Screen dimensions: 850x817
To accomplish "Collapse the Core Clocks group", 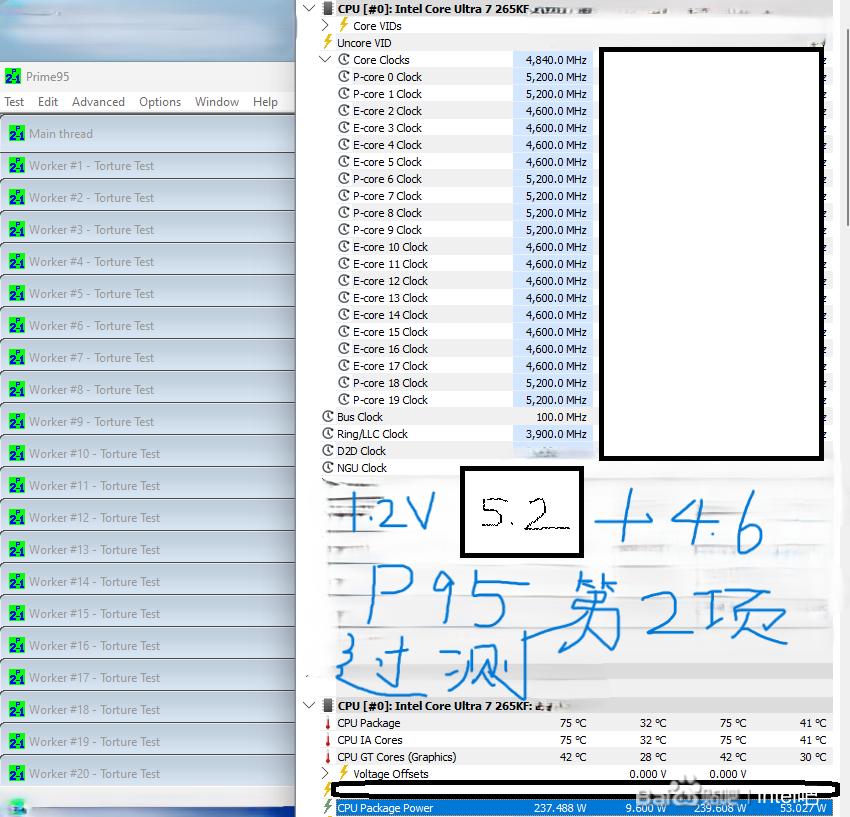I will [325, 59].
